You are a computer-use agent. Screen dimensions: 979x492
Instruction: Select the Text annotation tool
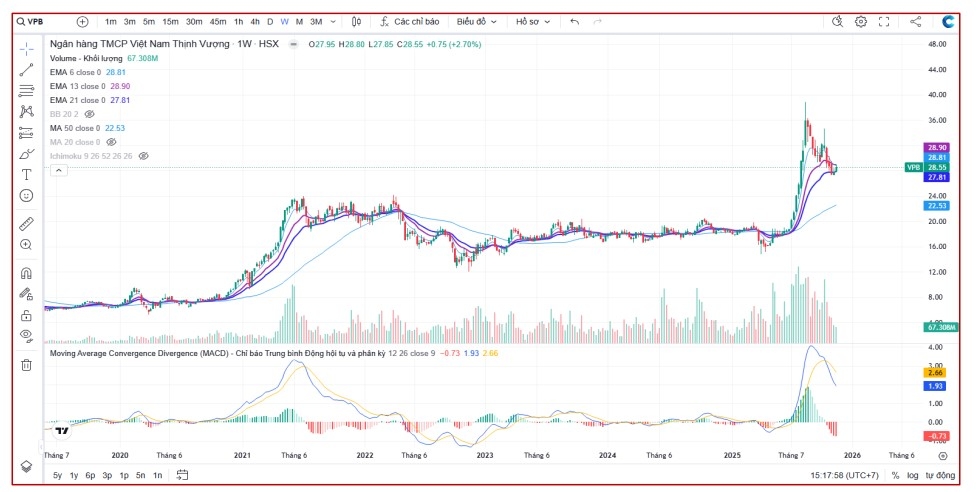click(x=26, y=174)
